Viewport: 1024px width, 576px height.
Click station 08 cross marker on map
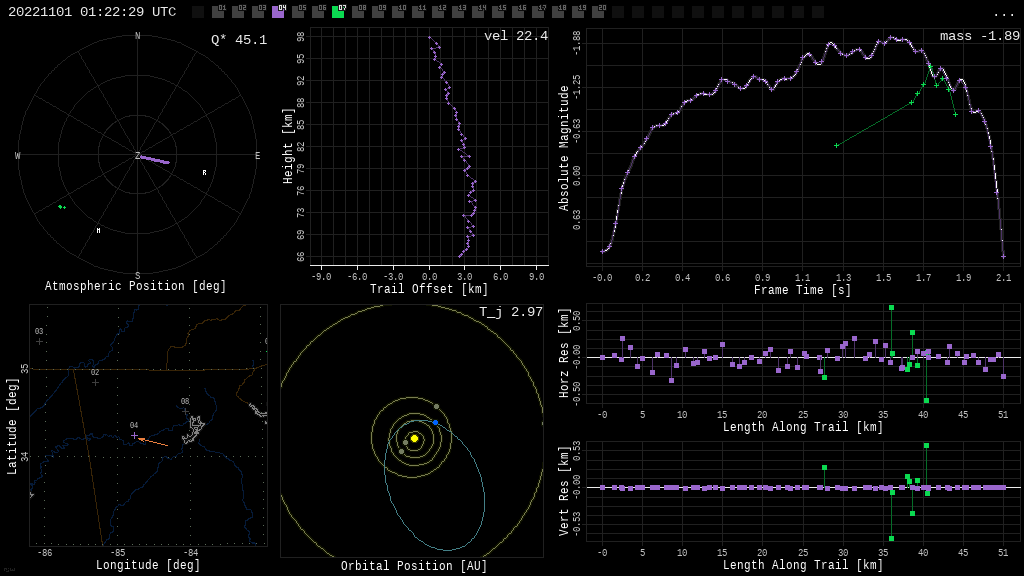coord(185,411)
